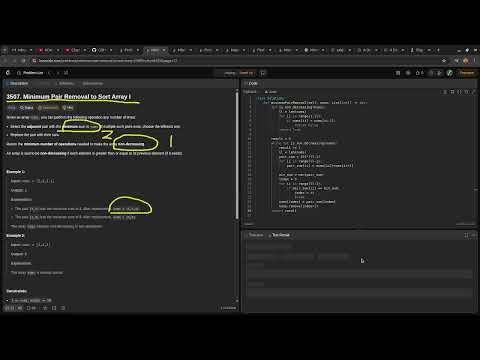The image size is (480, 360).
Task: Share the problem via share icon
Action: click(54, 308)
